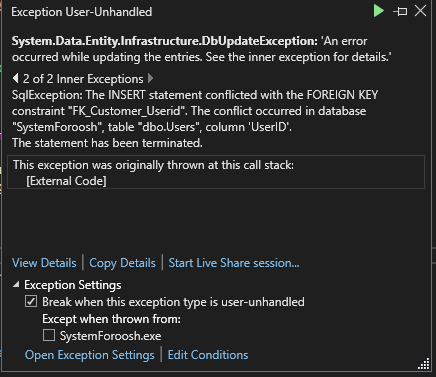
Task: Pin the exception helper popup
Action: pyautogui.click(x=400, y=11)
